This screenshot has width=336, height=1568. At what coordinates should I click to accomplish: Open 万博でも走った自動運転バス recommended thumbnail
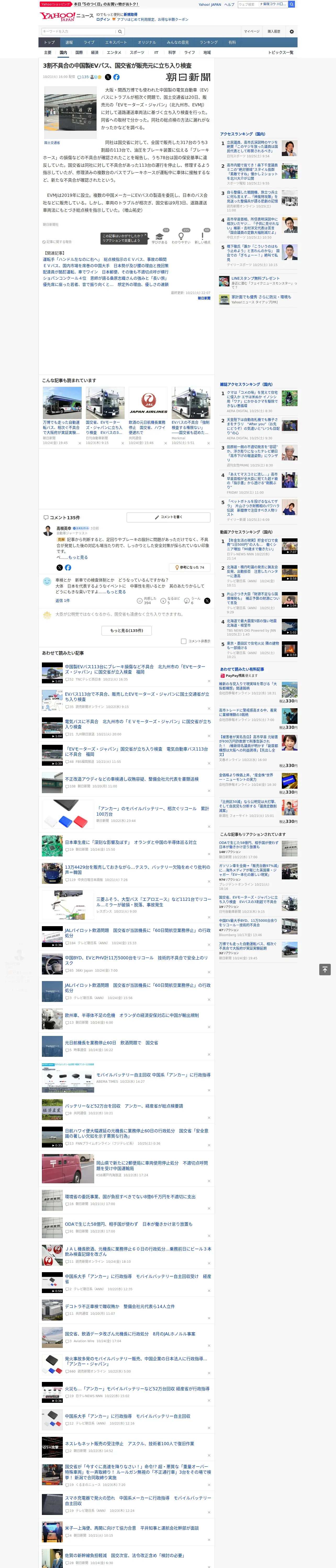point(62,402)
